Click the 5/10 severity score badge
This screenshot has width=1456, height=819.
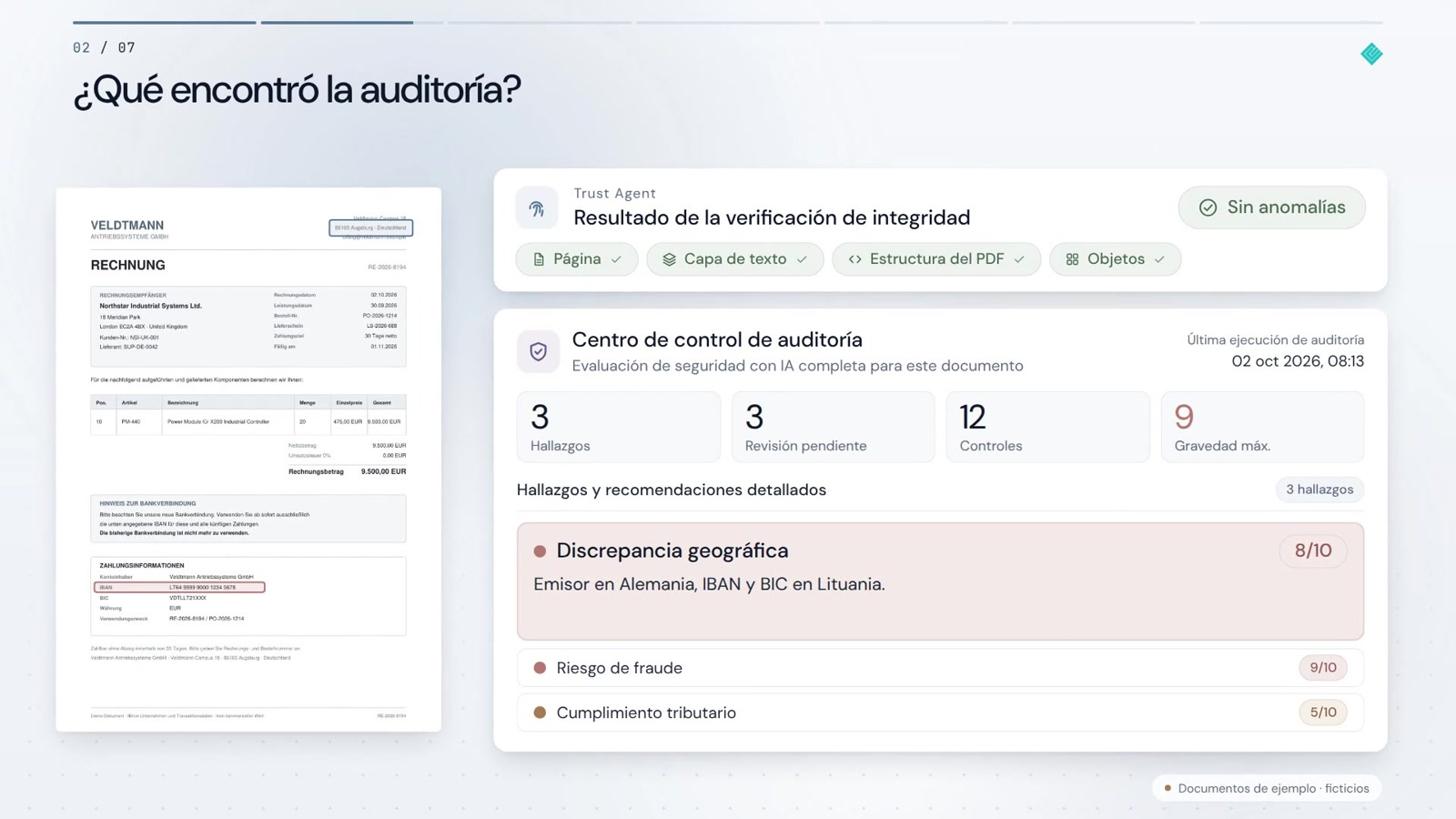1323,713
